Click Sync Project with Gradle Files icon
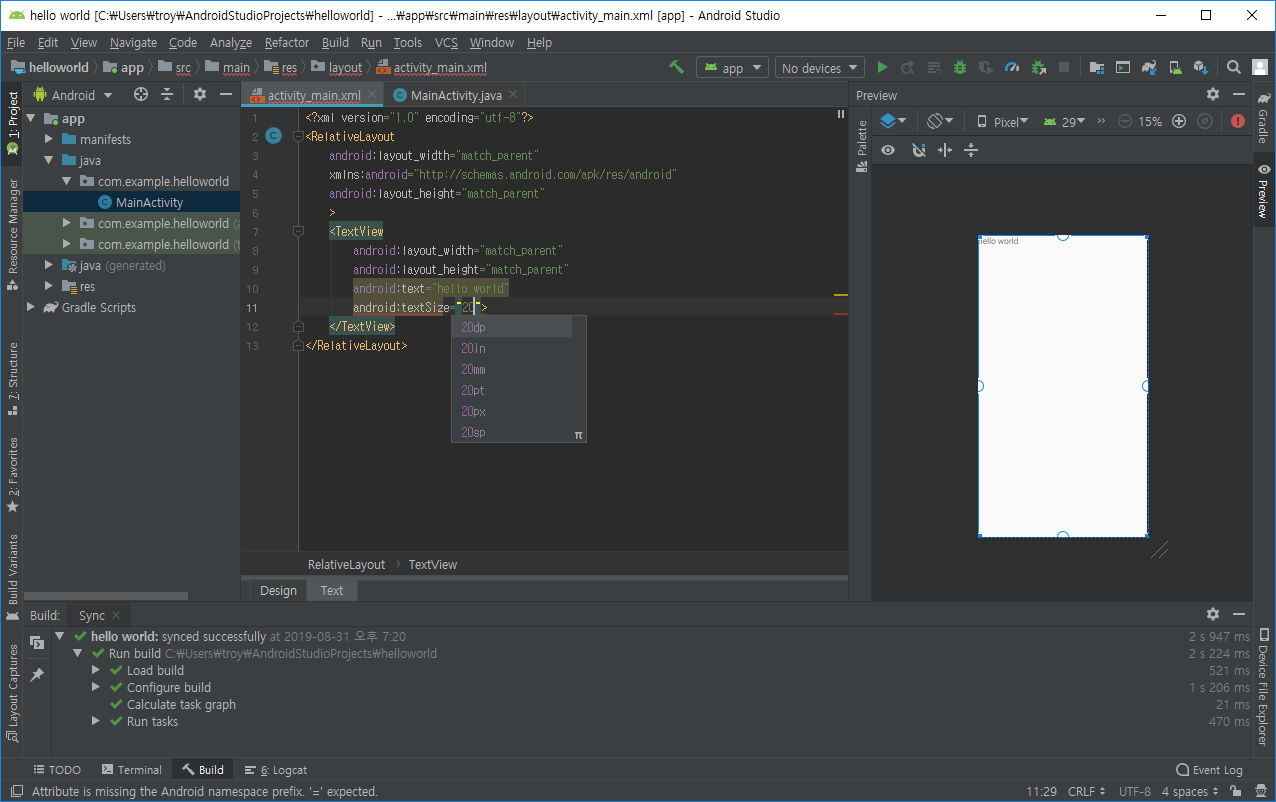This screenshot has width=1276, height=802. pyautogui.click(x=1149, y=67)
